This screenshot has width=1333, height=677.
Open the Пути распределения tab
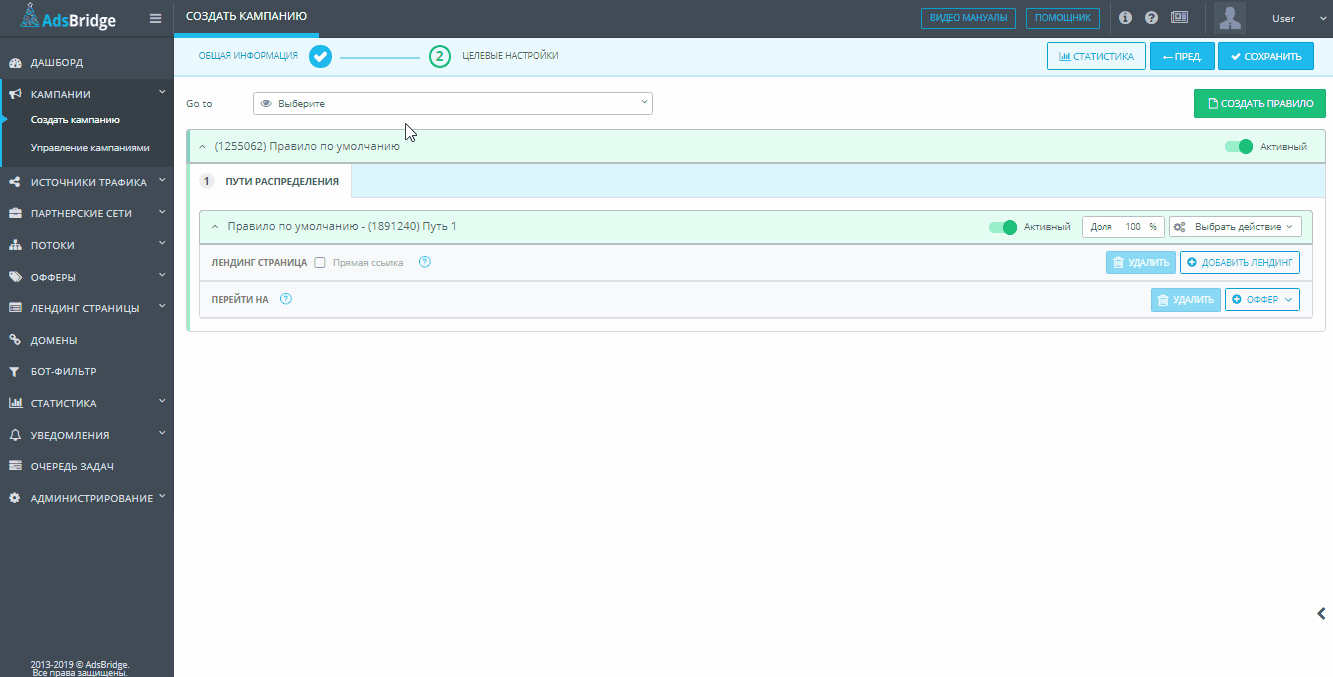click(270, 181)
